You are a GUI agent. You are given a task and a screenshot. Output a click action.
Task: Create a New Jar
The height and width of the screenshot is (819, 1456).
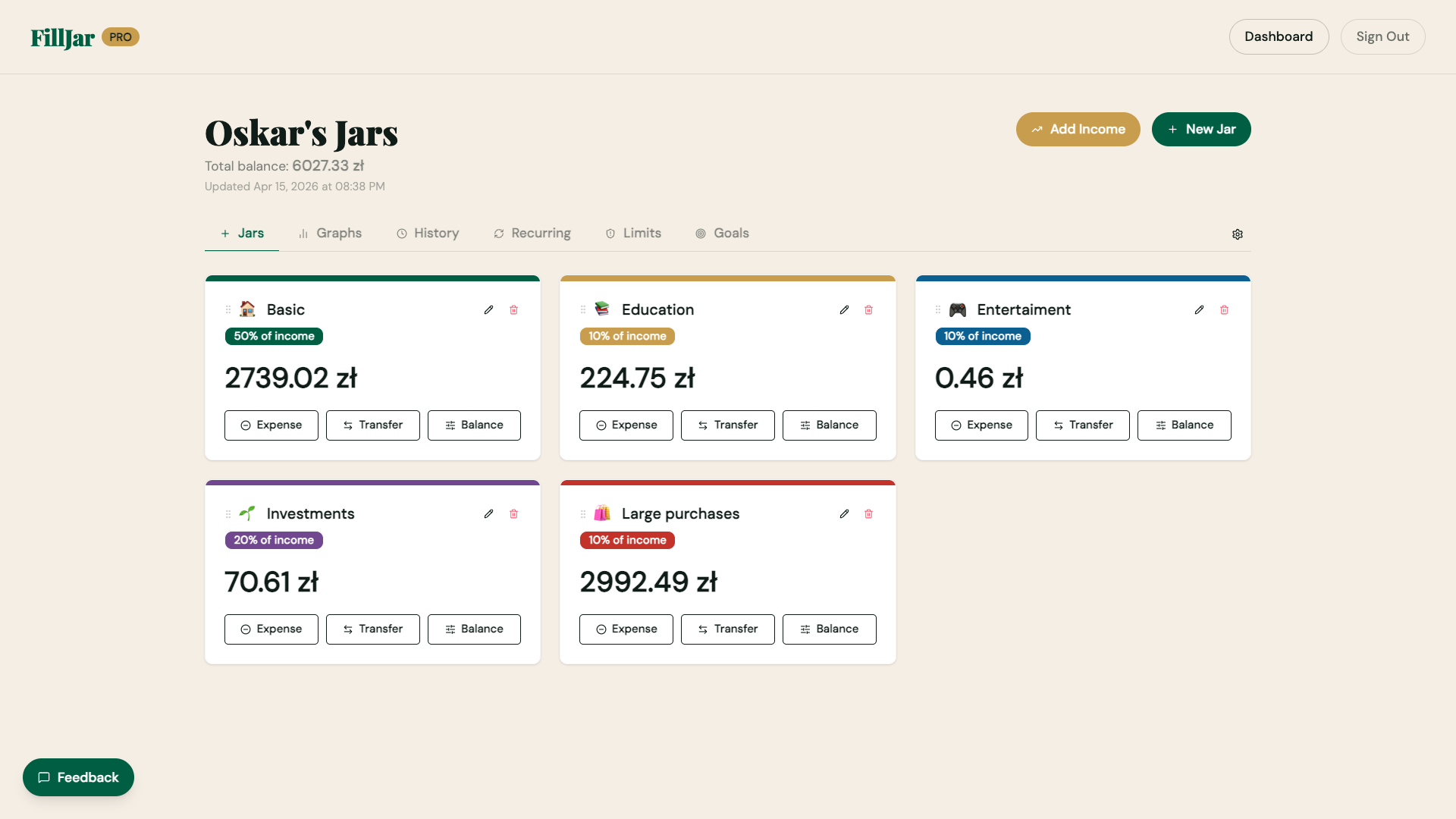pyautogui.click(x=1201, y=129)
